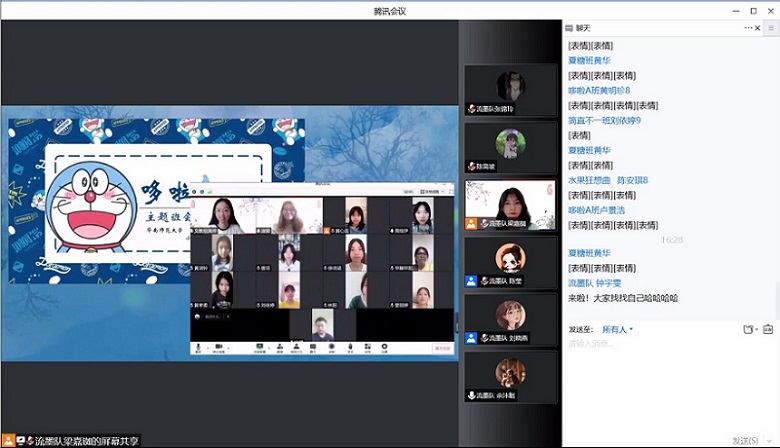Click sender name 水果狂想曲 陈安琪8
Image resolution: width=780 pixels, height=448 pixels.
point(608,180)
